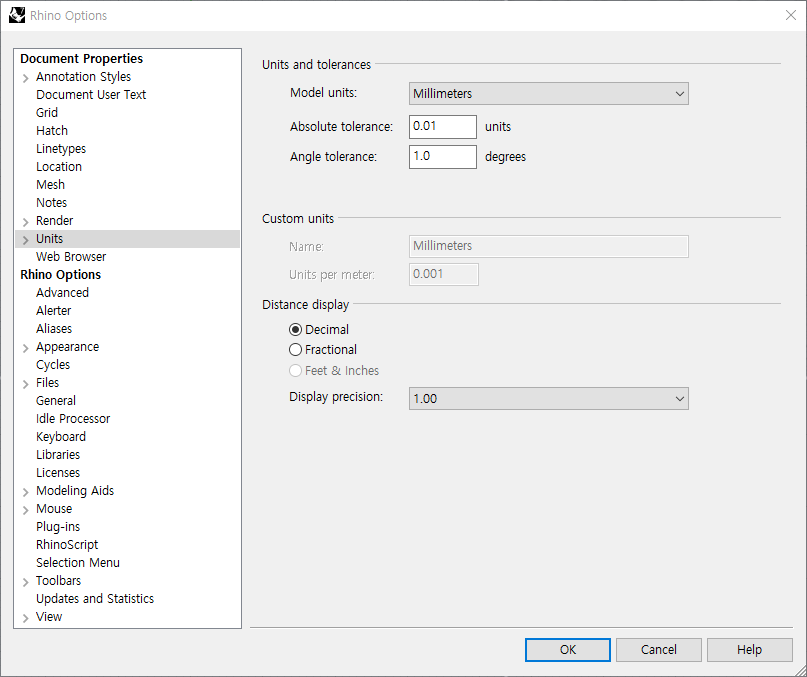Select the Appearance tree label
Viewport: 807px width, 677px height.
67,347
